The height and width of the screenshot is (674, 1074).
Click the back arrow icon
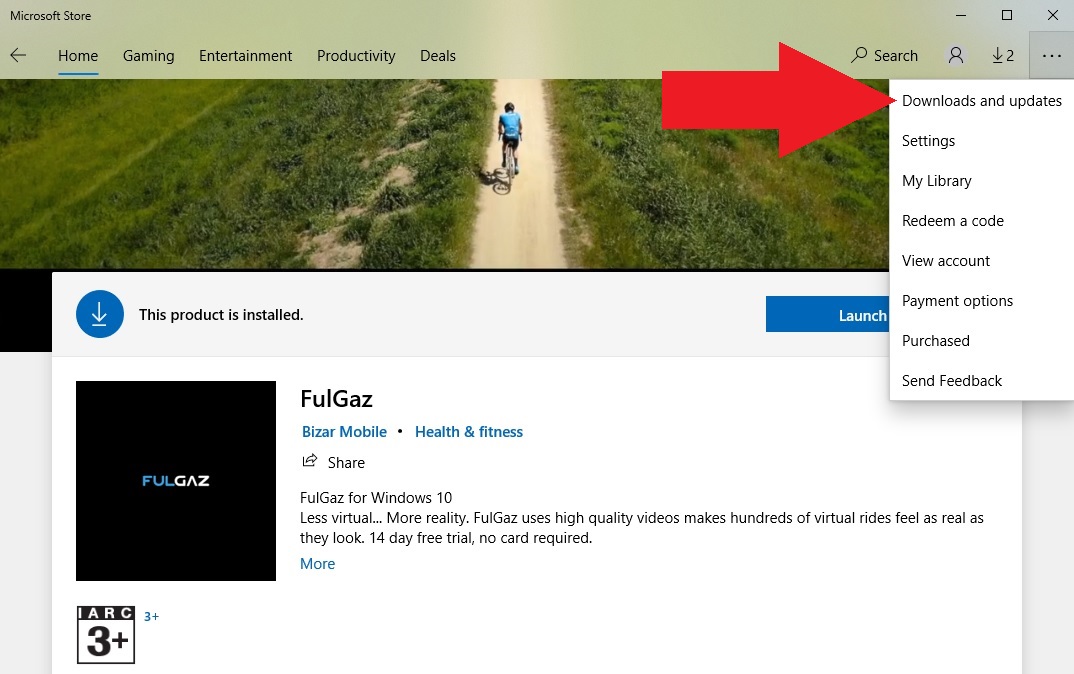18,55
